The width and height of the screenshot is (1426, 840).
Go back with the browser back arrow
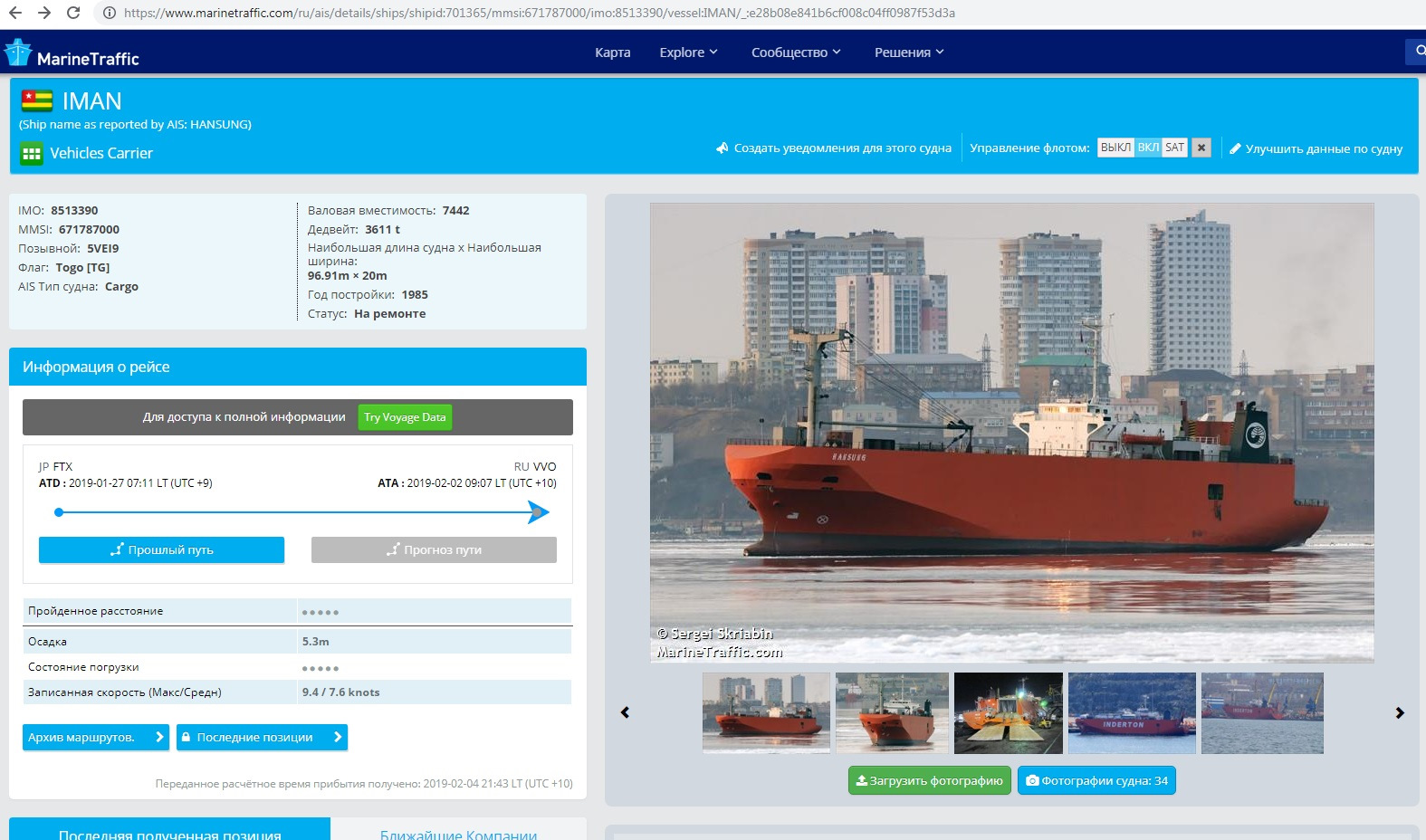[x=14, y=13]
